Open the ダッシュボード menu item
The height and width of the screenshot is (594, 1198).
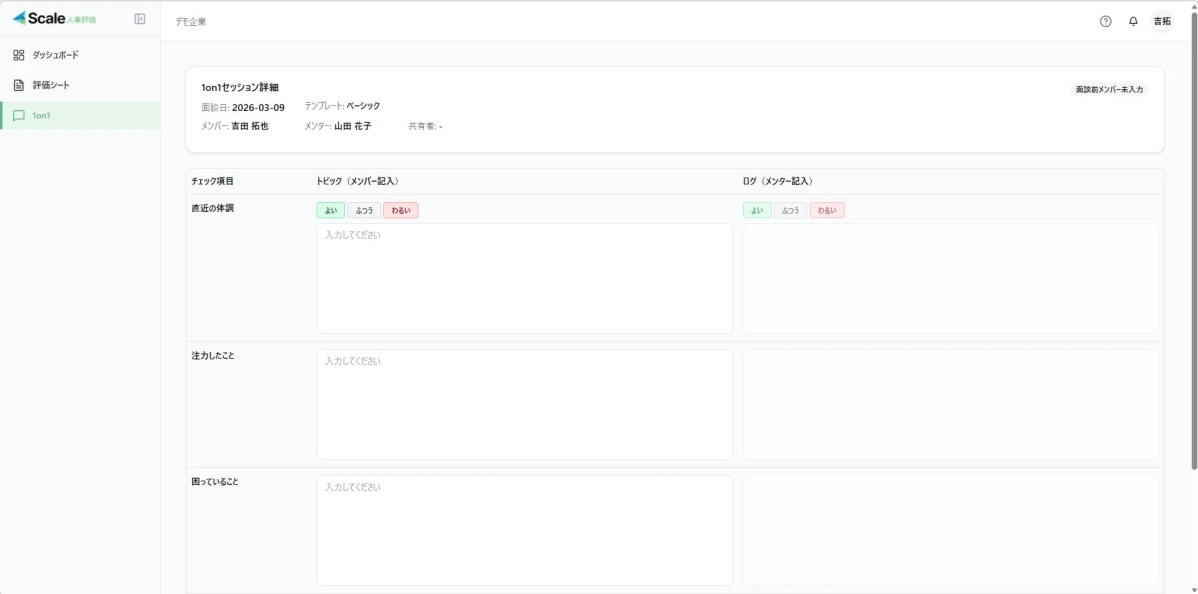[x=55, y=55]
